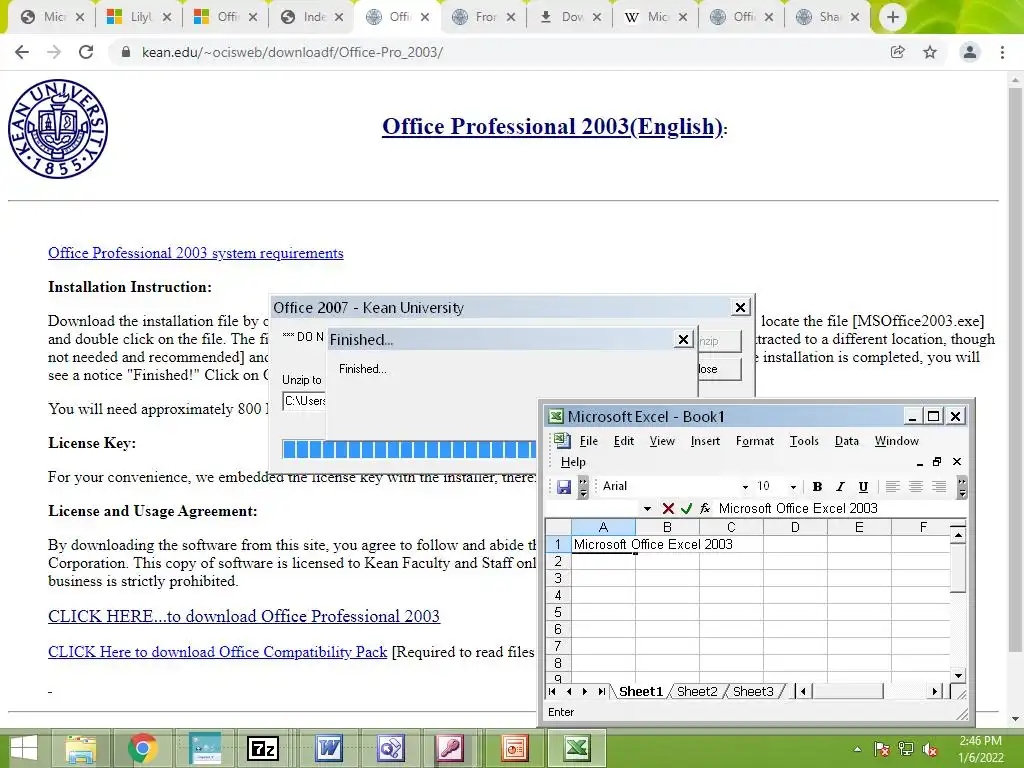Screen dimensions: 1024x768
Task: Click the muted volume tray icon
Action: pos(931,750)
